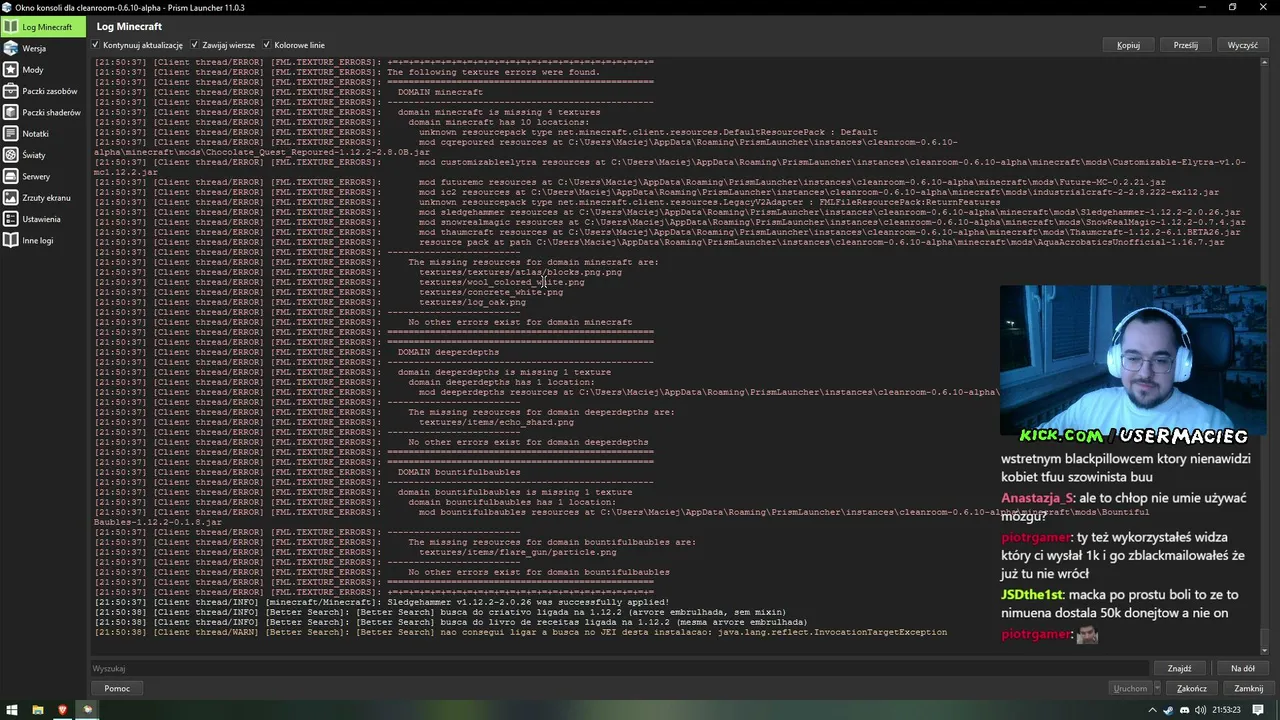This screenshot has height=720, width=1280.
Task: Click the Better Search WARN log line
Action: coord(520,632)
